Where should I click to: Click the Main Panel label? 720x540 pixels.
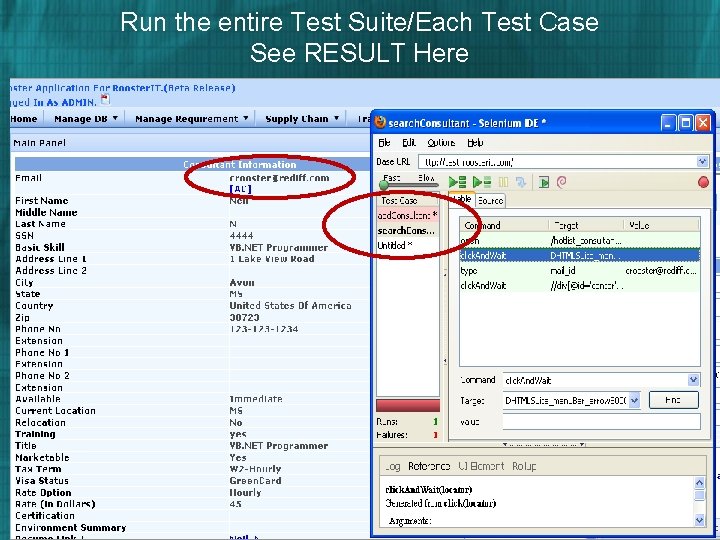coord(39,143)
